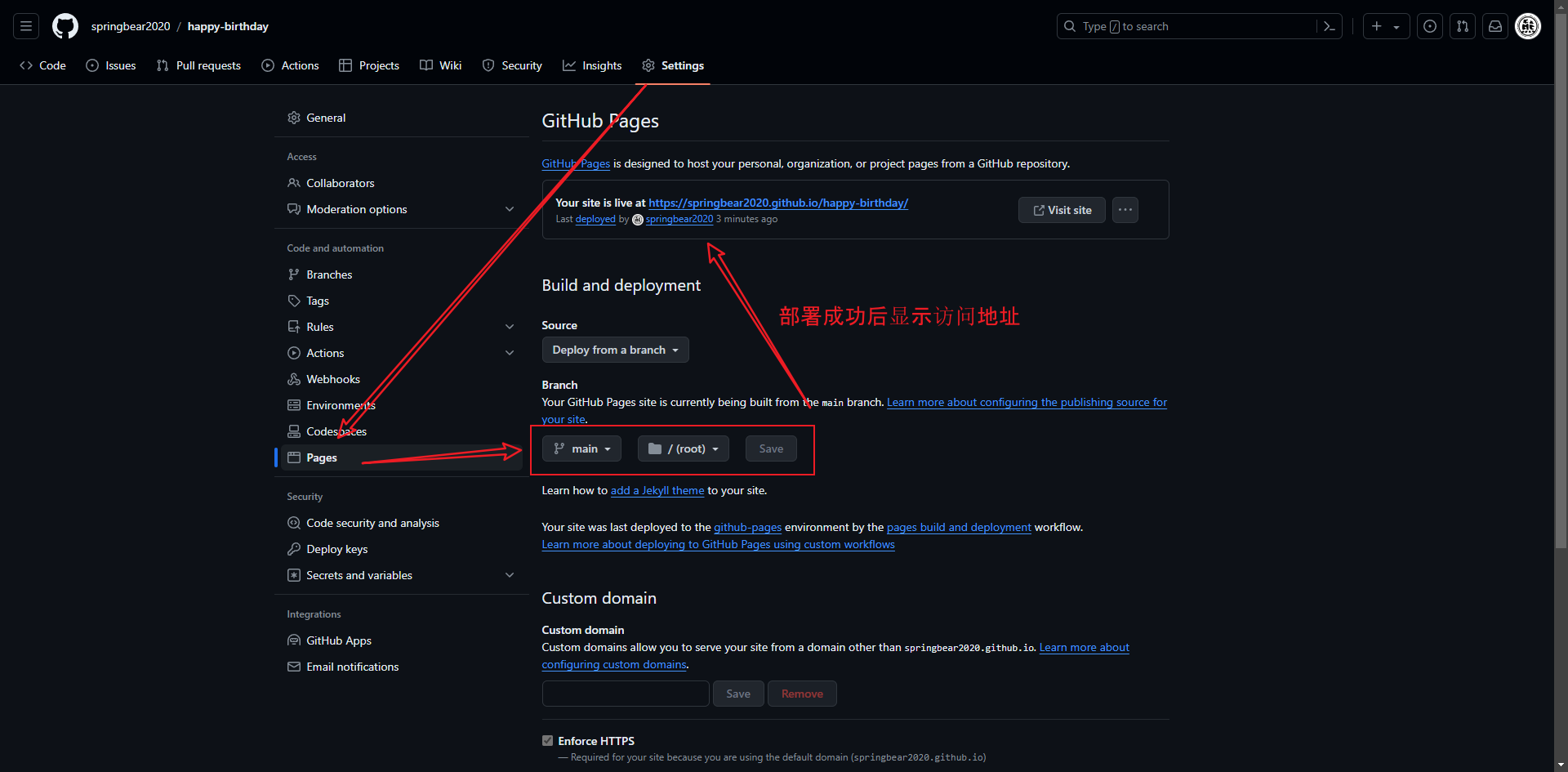1568x772 pixels.
Task: Click the GitHub Apps icon in sidebar
Action: click(x=294, y=640)
